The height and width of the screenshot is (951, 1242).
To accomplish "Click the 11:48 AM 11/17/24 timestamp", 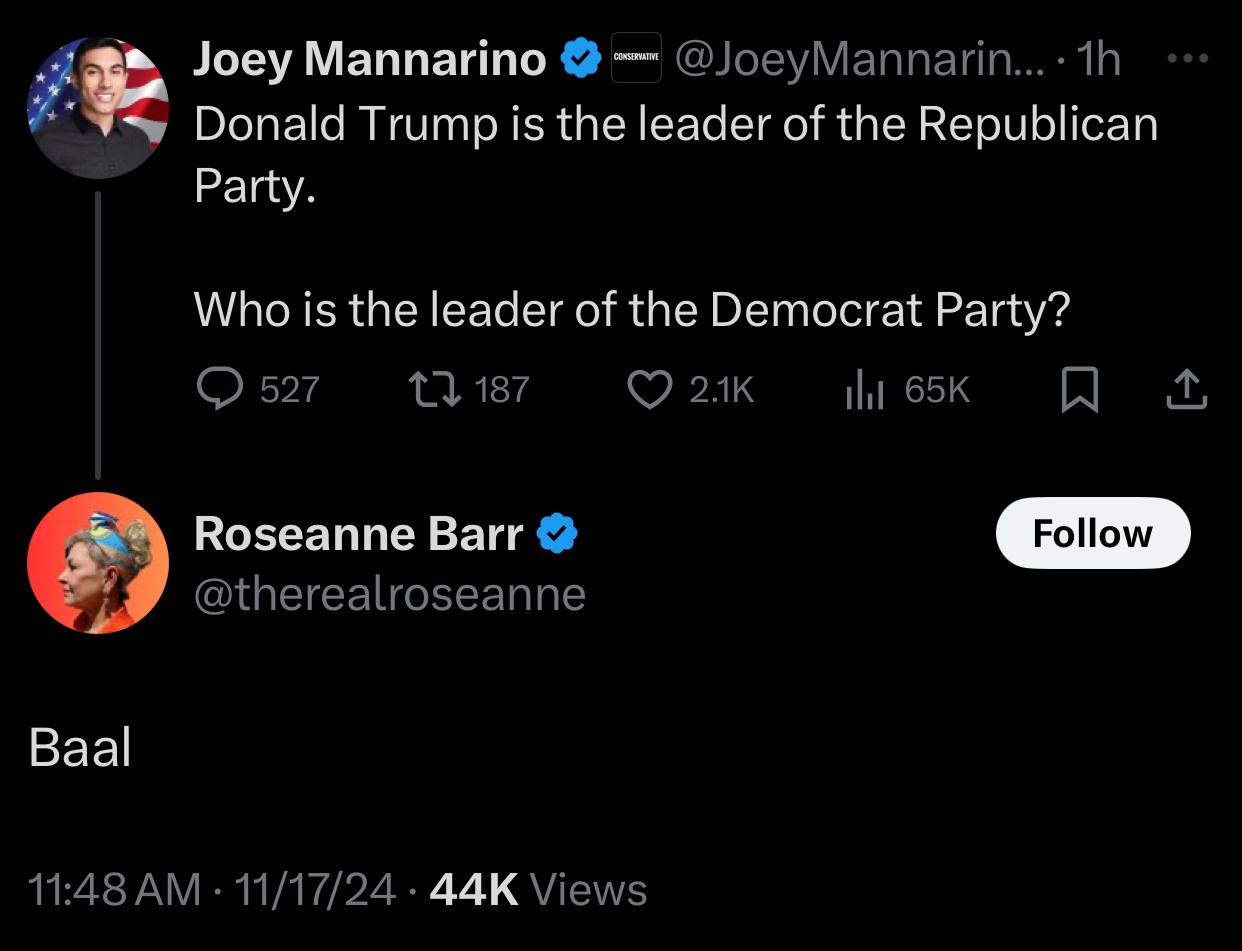I will tap(213, 889).
